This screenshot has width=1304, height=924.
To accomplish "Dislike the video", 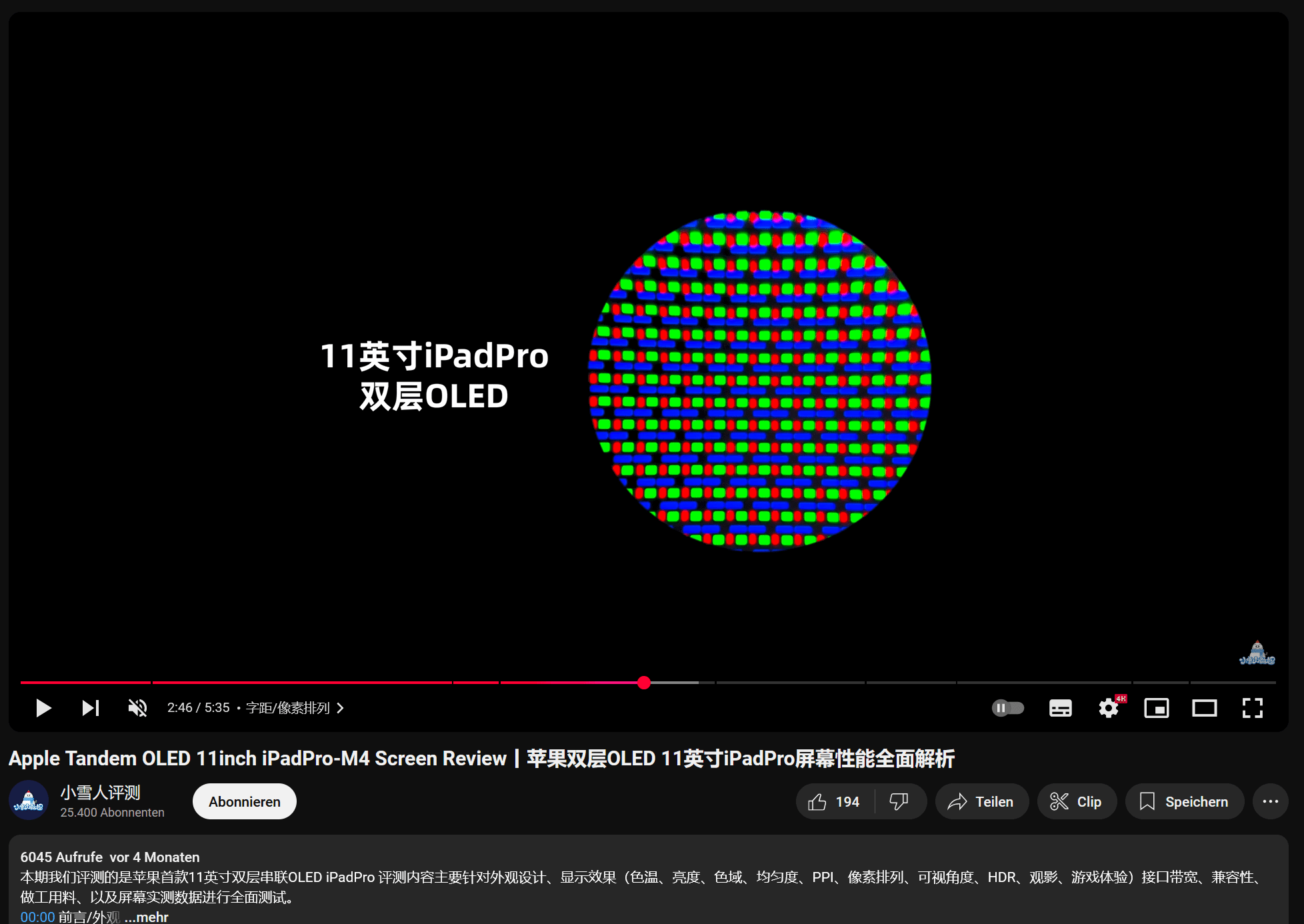I will coord(900,801).
